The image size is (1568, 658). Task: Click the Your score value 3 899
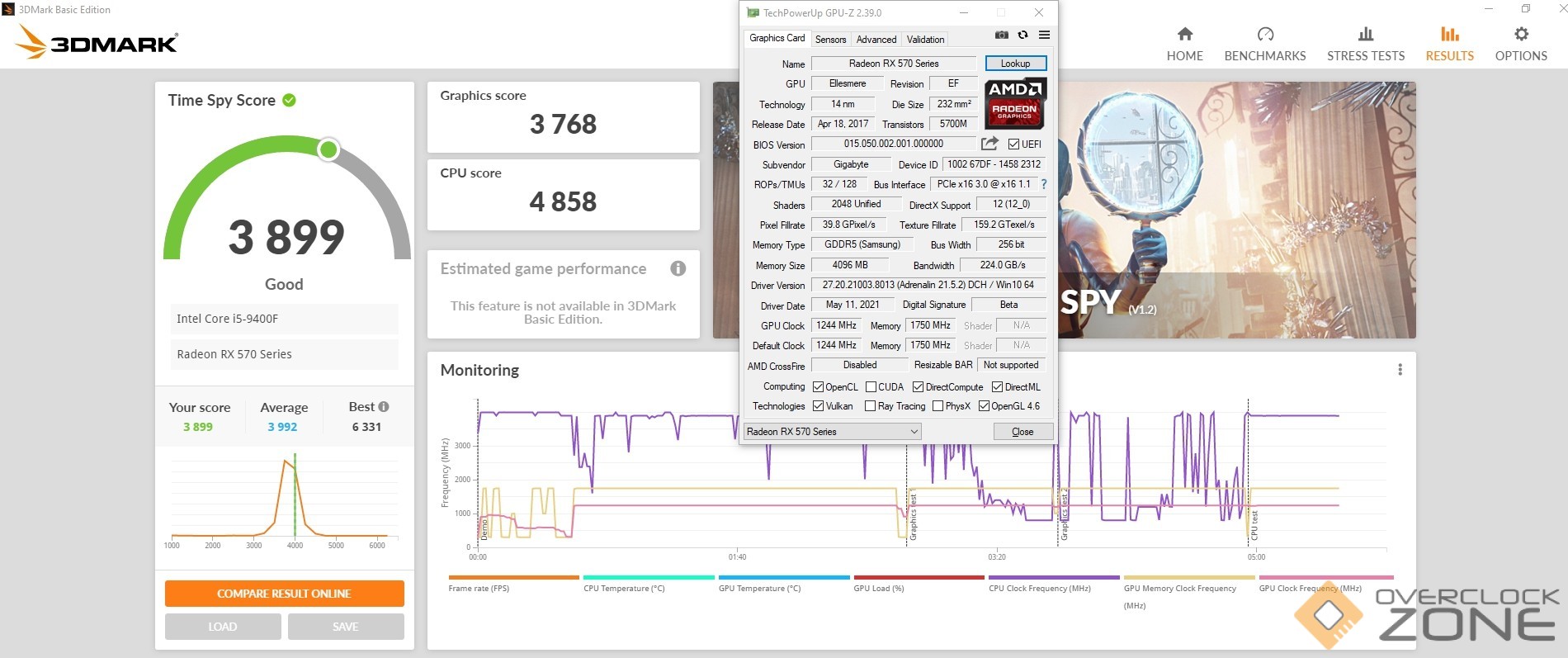[x=198, y=427]
